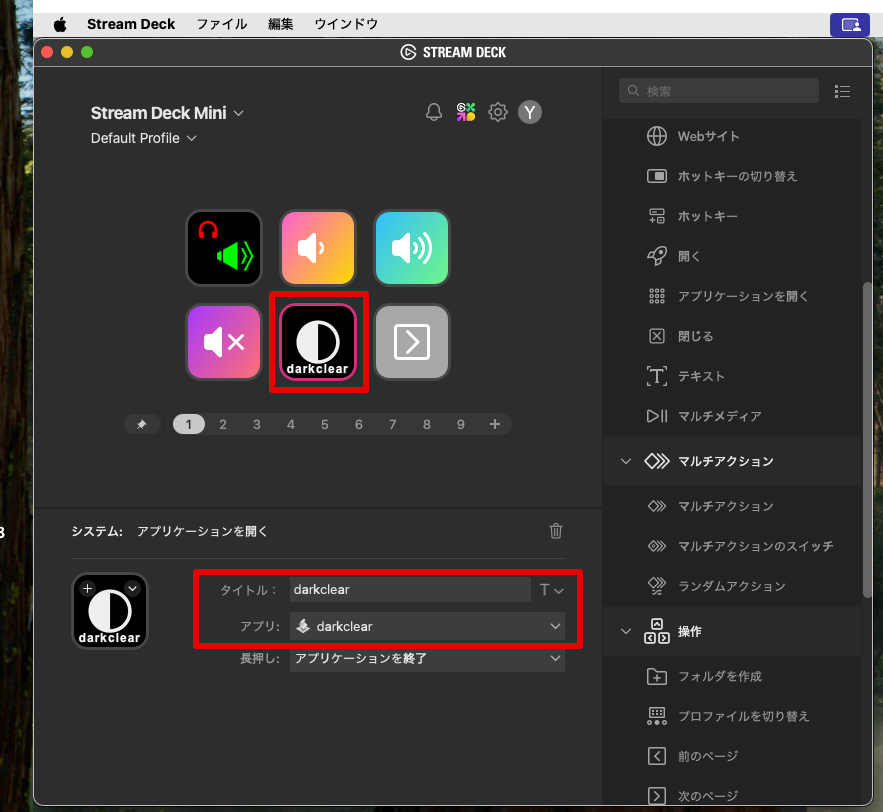Open the Stream Deck app menu
Image resolution: width=883 pixels, height=812 pixels.
(131, 24)
